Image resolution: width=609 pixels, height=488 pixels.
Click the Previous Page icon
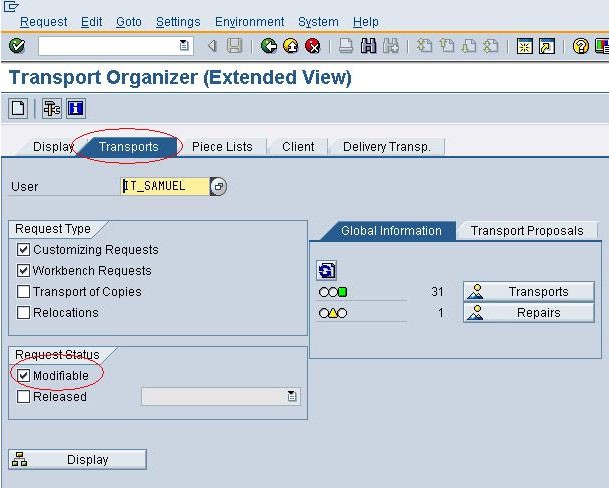447,46
